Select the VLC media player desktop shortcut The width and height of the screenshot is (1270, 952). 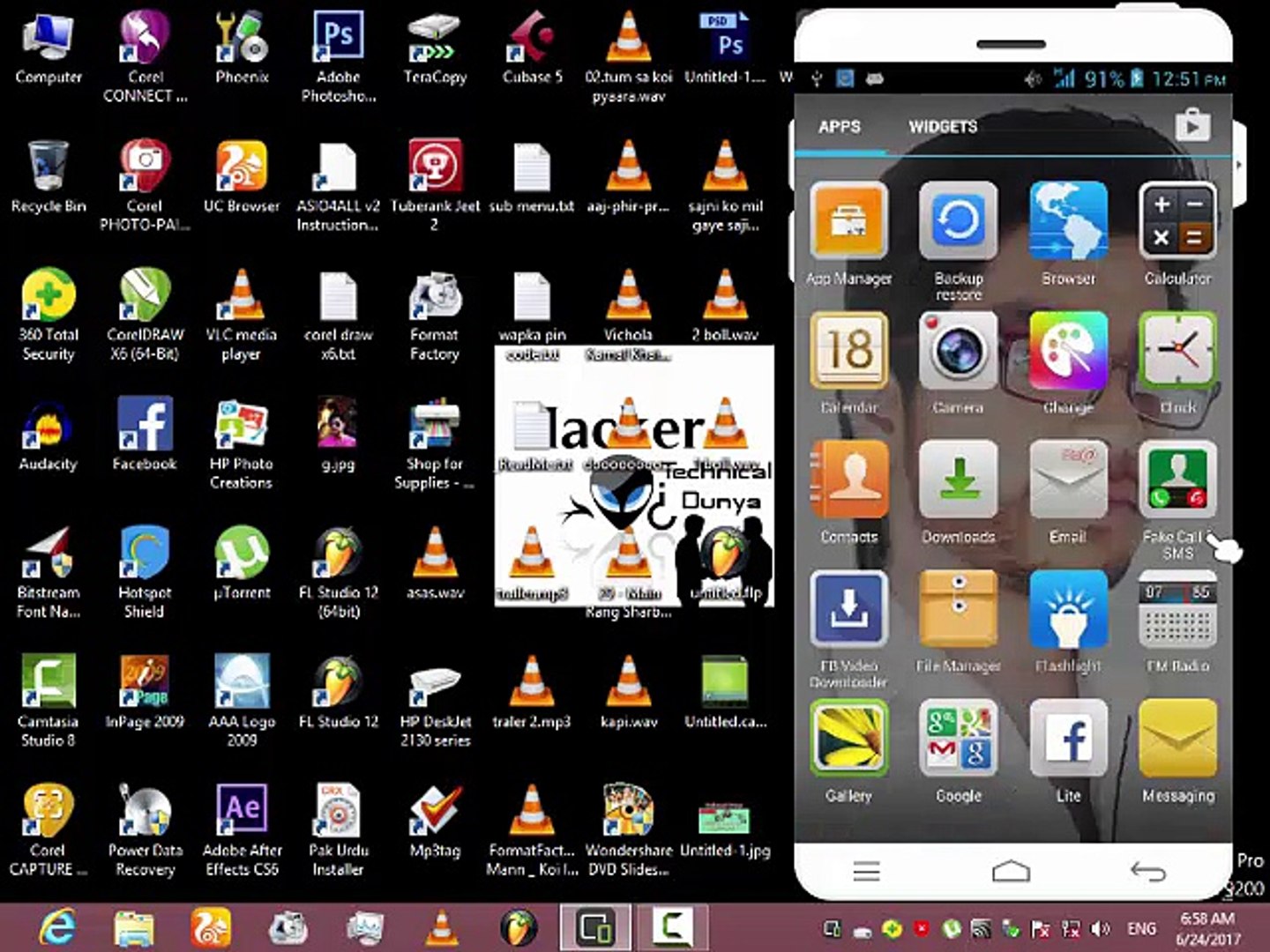[242, 316]
